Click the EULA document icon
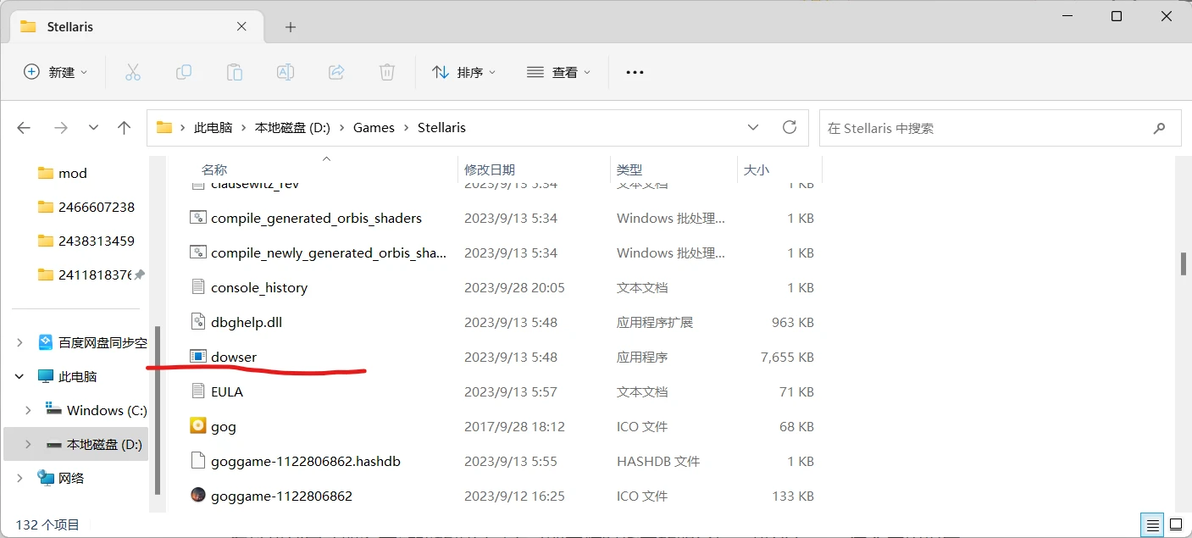The image size is (1192, 538). coord(198,392)
